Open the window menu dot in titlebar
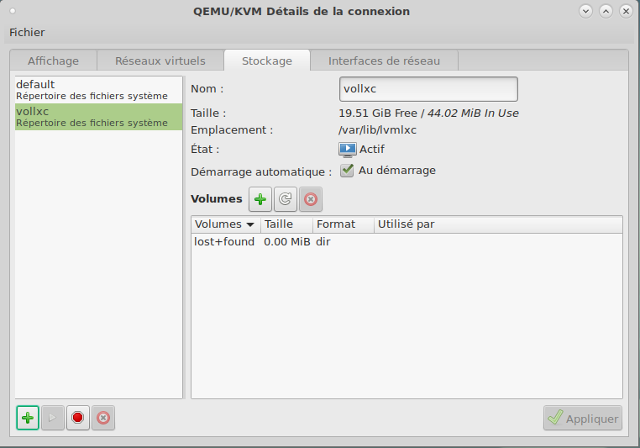Viewport: 640px width, 448px height. tap(13, 11)
